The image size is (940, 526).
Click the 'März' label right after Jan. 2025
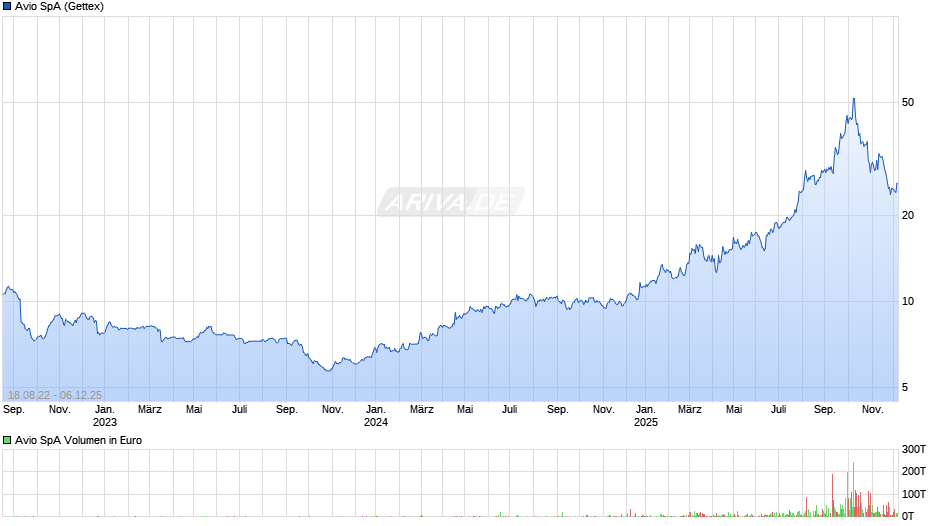[x=690, y=410]
